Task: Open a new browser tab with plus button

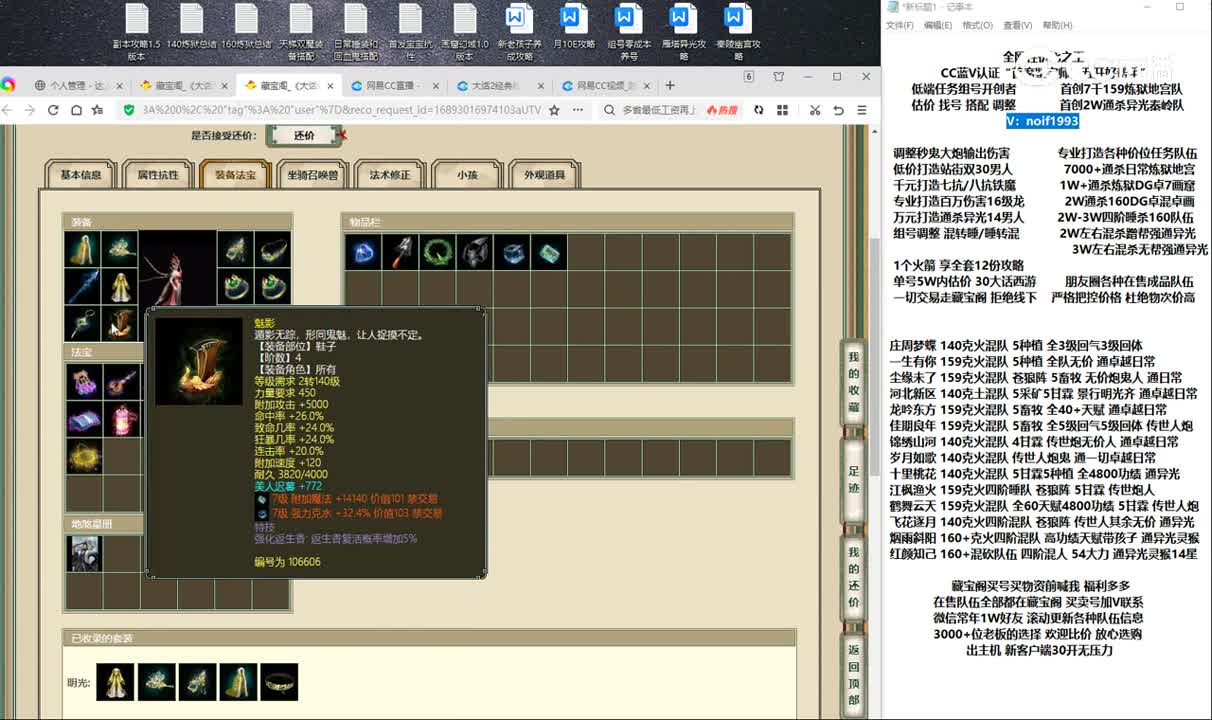Action: tap(670, 85)
